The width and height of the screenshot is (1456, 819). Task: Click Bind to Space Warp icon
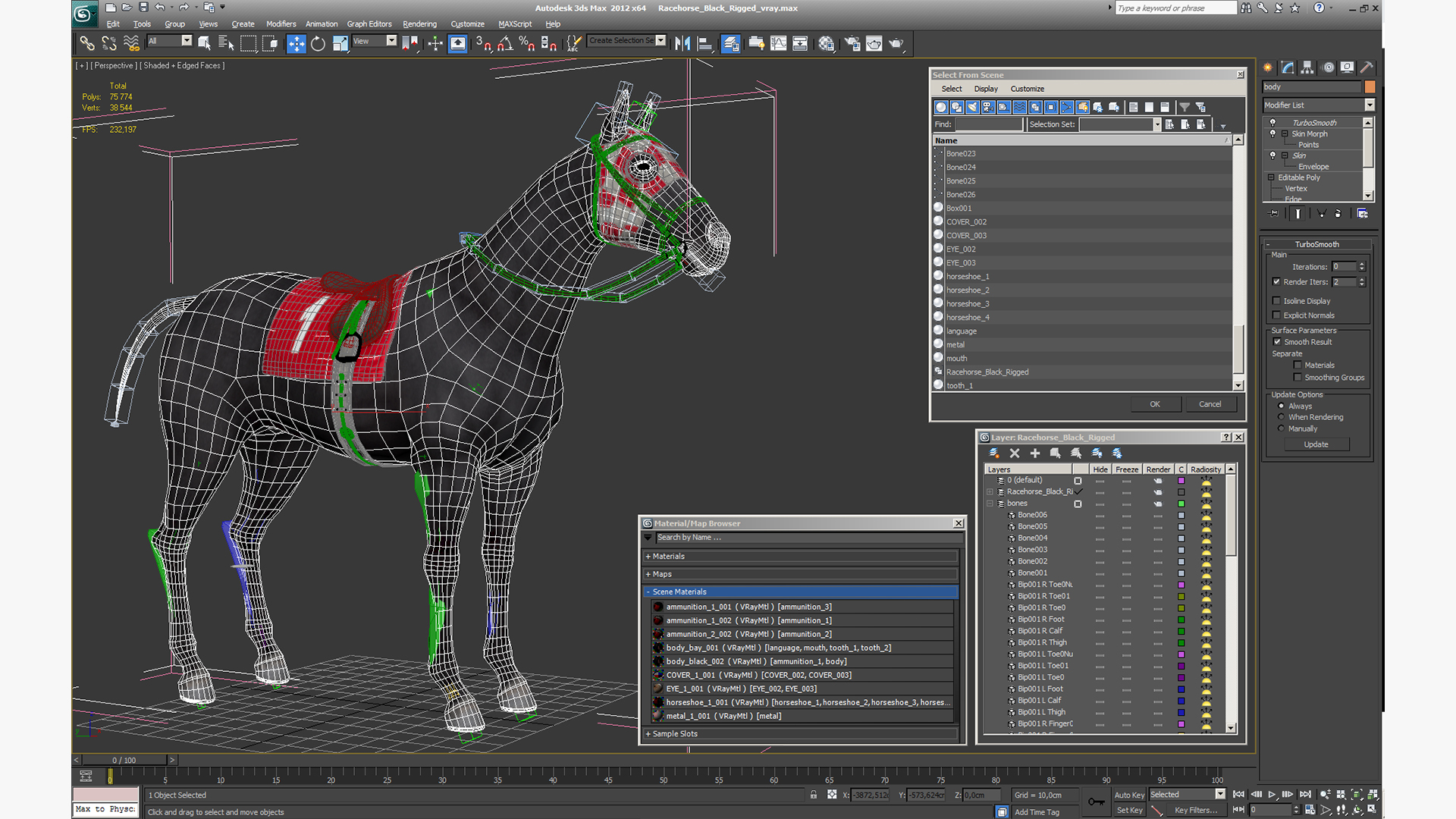click(131, 43)
